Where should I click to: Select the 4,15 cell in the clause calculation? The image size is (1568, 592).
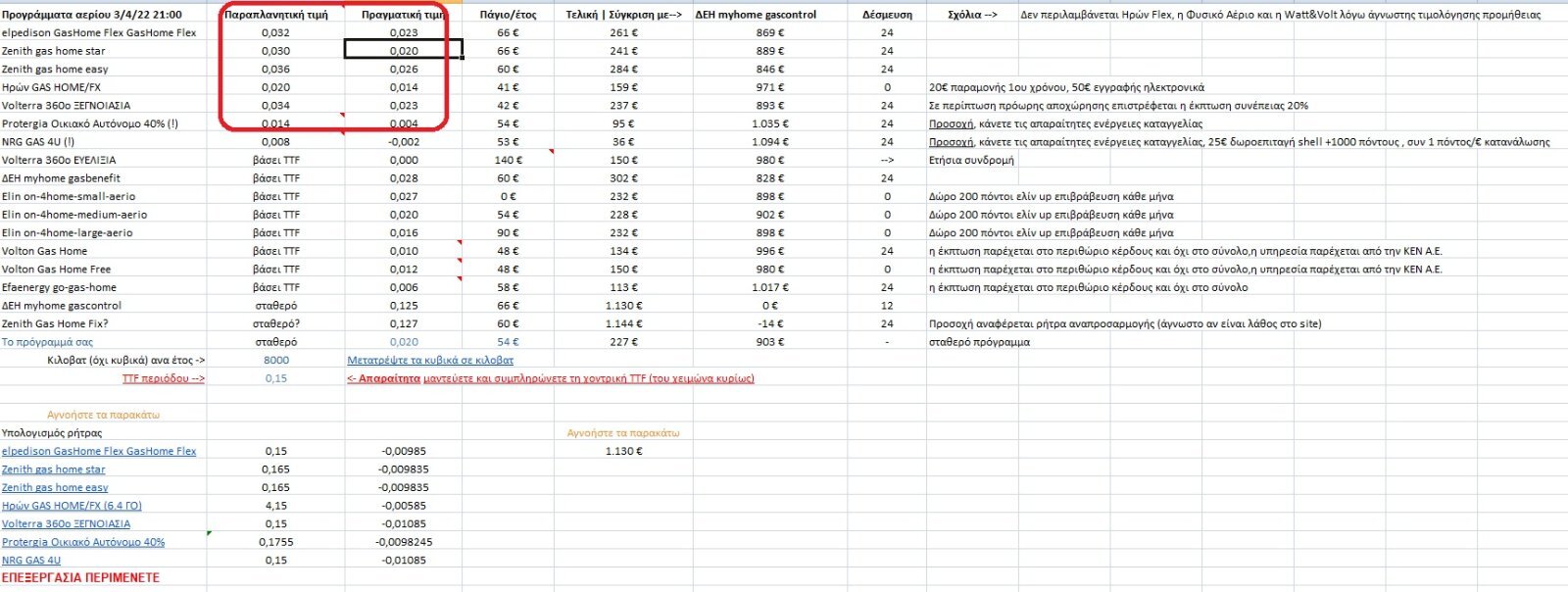click(x=276, y=506)
